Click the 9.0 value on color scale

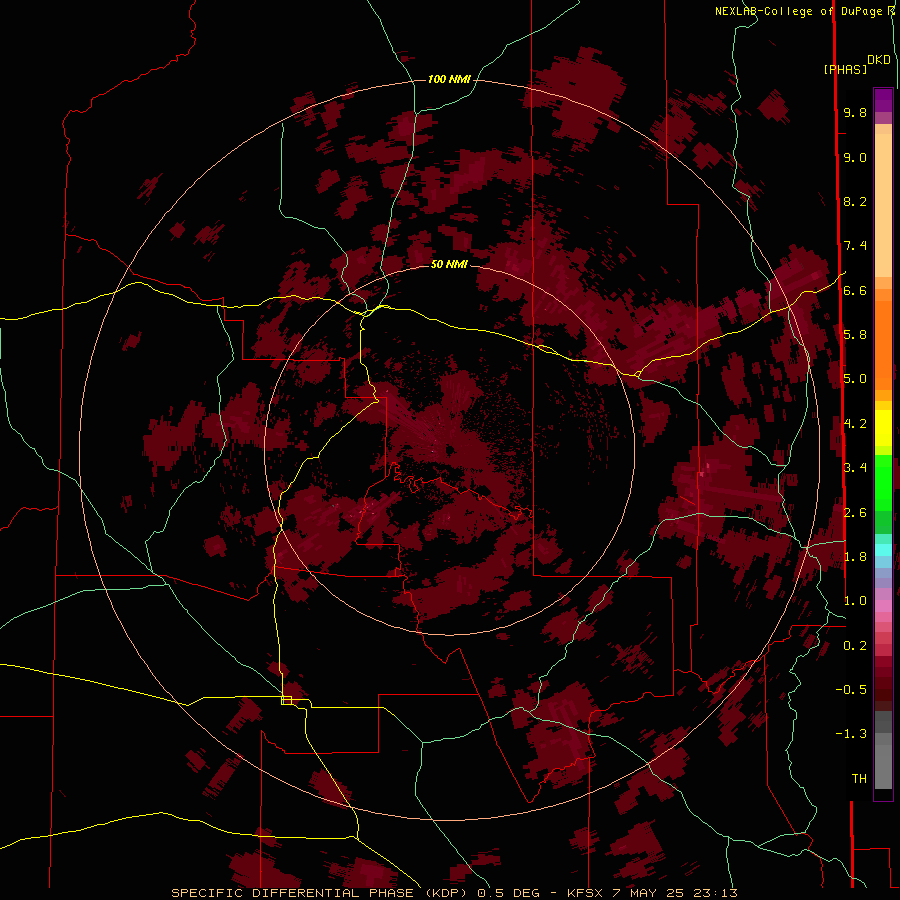[x=855, y=157]
